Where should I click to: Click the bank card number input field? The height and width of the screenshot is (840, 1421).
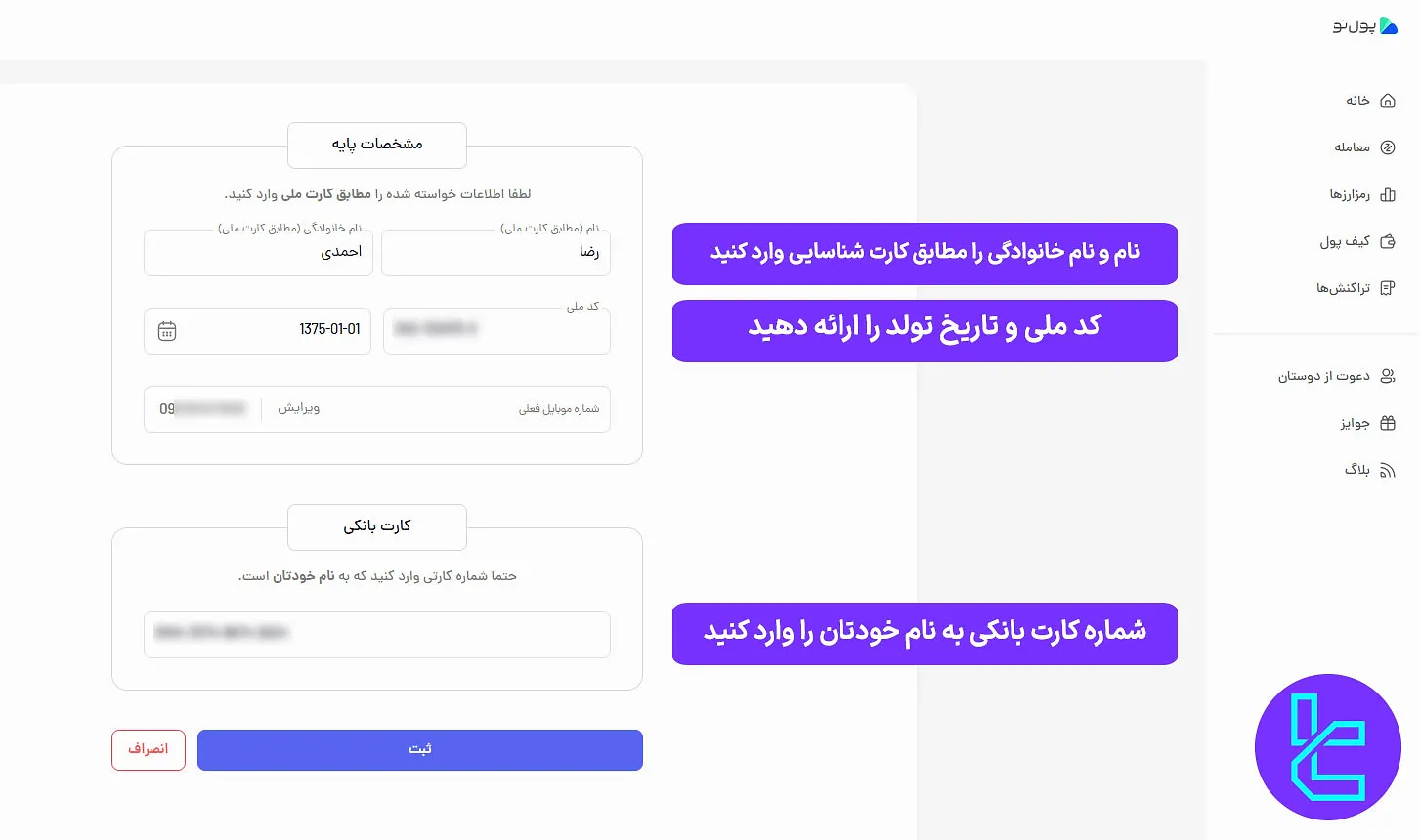pos(376,634)
